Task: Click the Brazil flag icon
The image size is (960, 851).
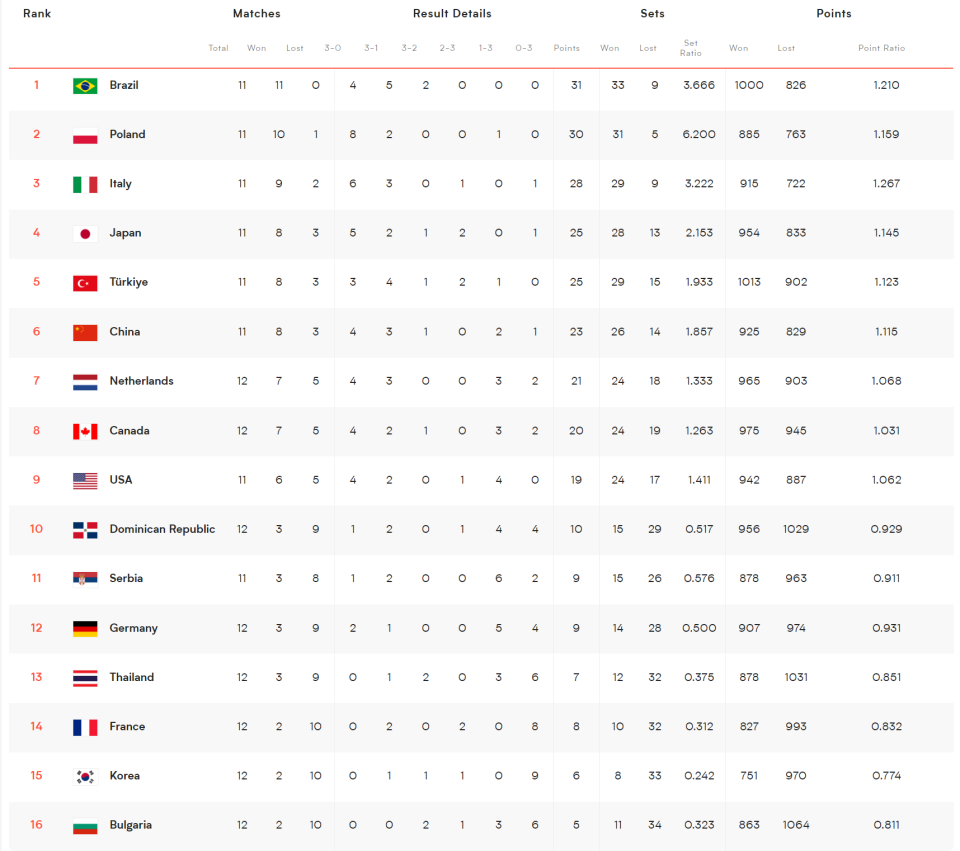Action: [x=85, y=86]
